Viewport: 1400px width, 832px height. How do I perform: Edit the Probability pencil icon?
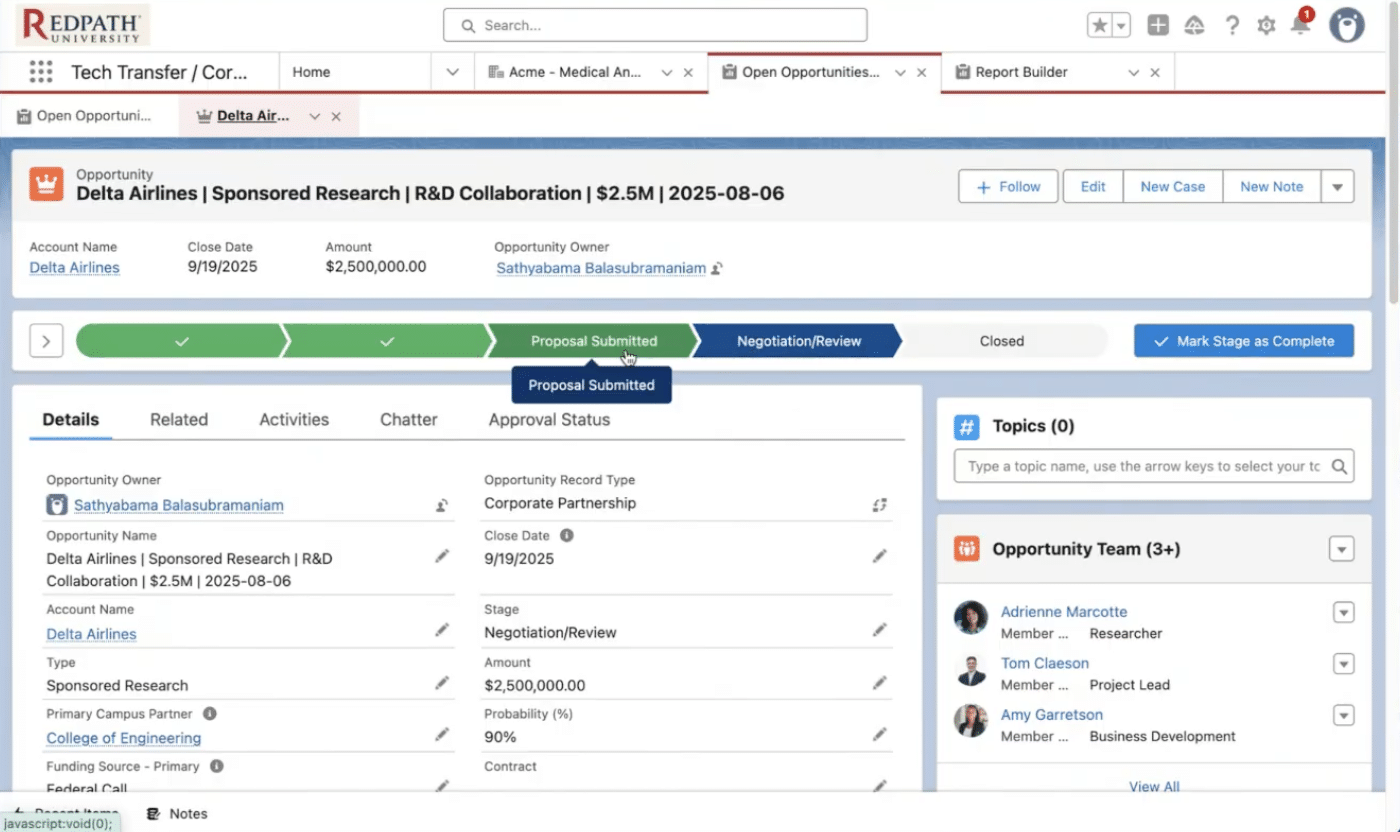pos(880,735)
